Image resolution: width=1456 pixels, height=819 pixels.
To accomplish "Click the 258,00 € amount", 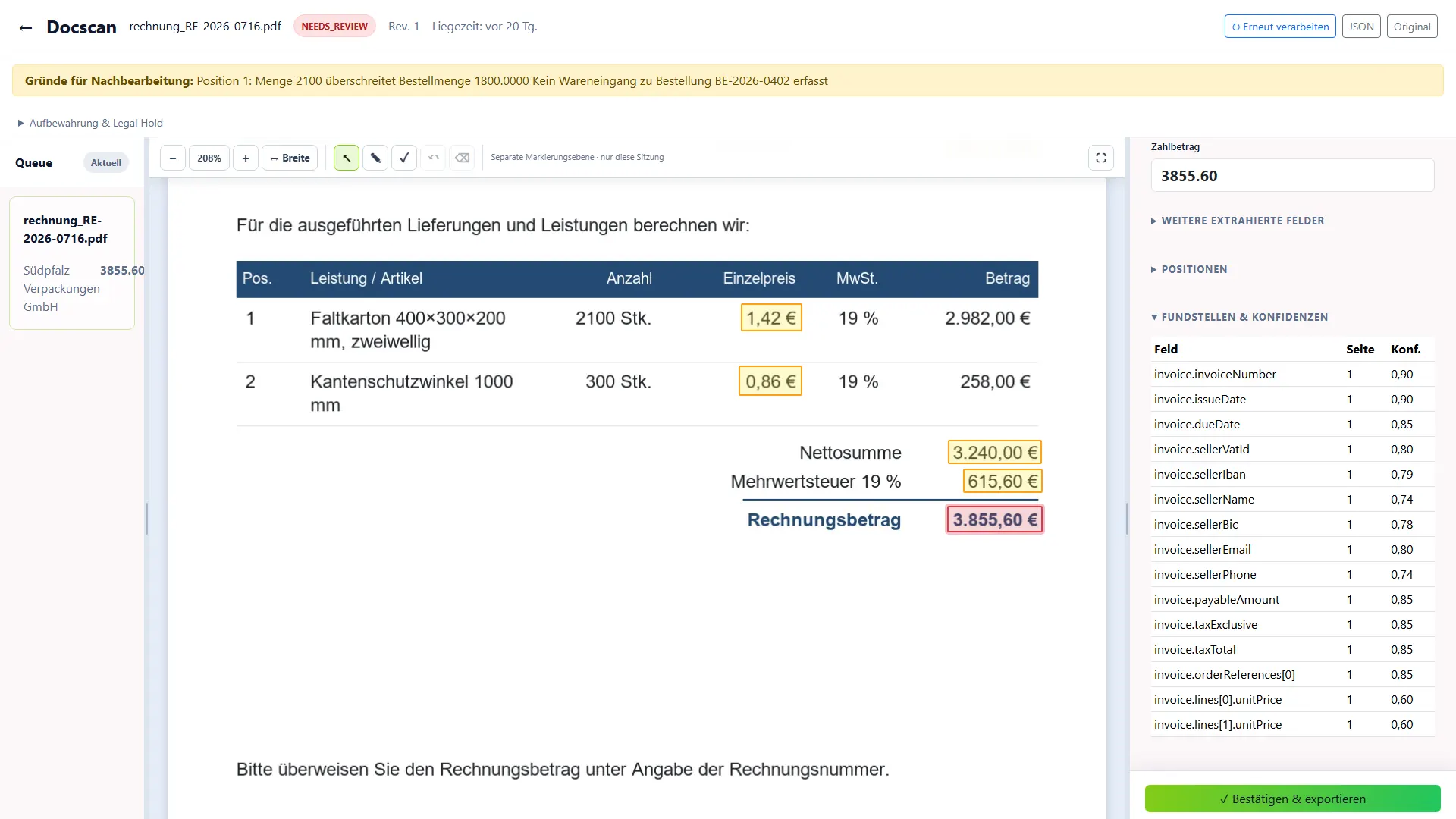I will [995, 381].
